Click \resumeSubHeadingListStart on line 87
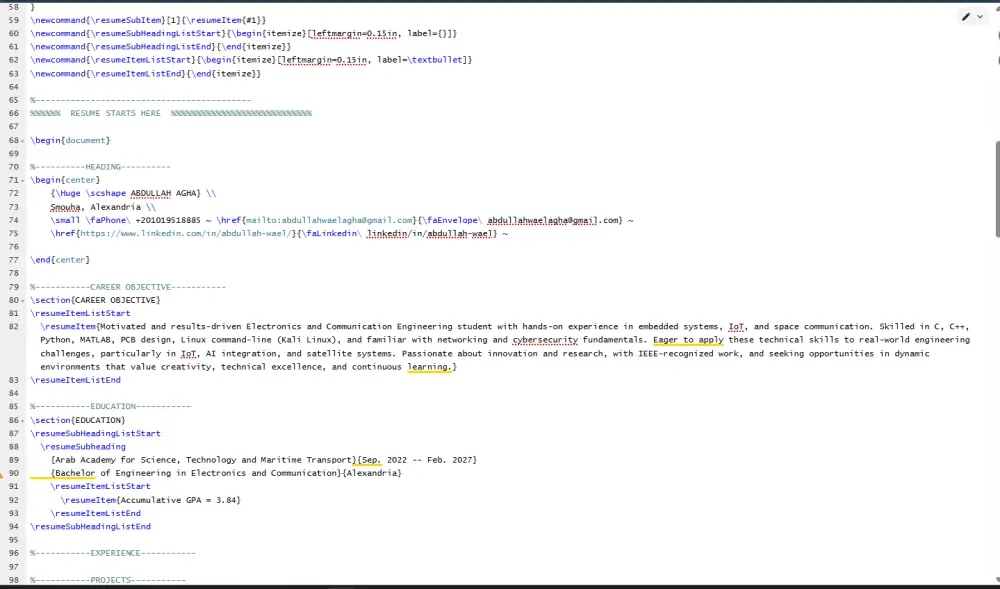This screenshot has height=589, width=1000. point(95,433)
